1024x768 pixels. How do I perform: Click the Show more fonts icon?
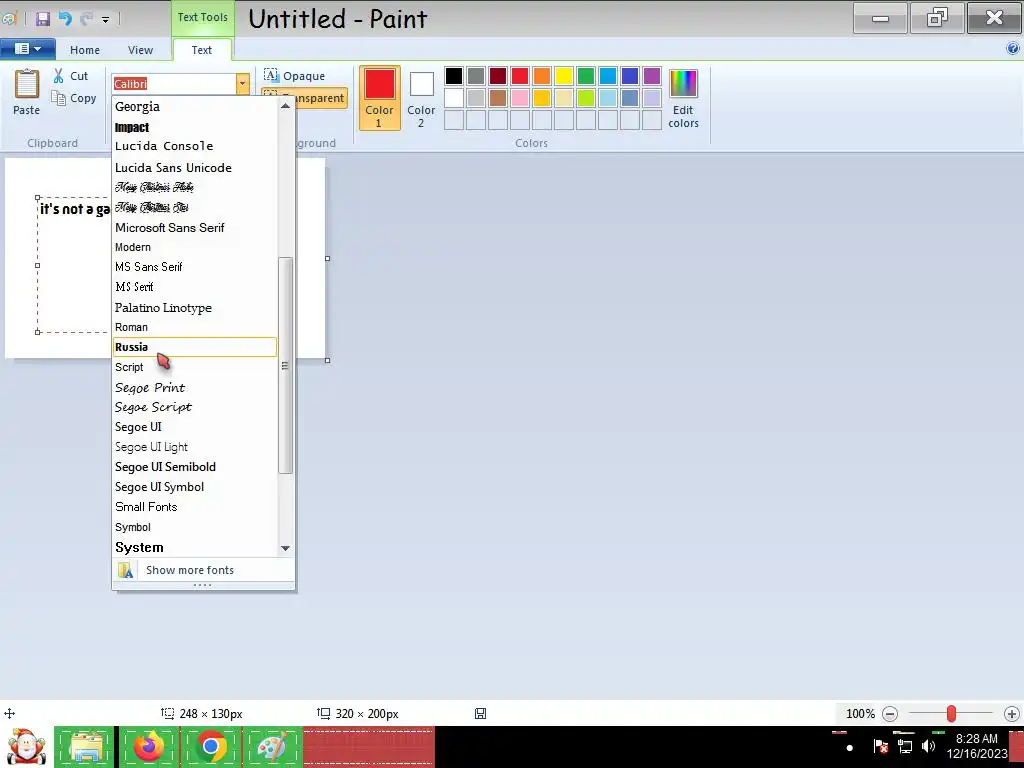pyautogui.click(x=125, y=570)
